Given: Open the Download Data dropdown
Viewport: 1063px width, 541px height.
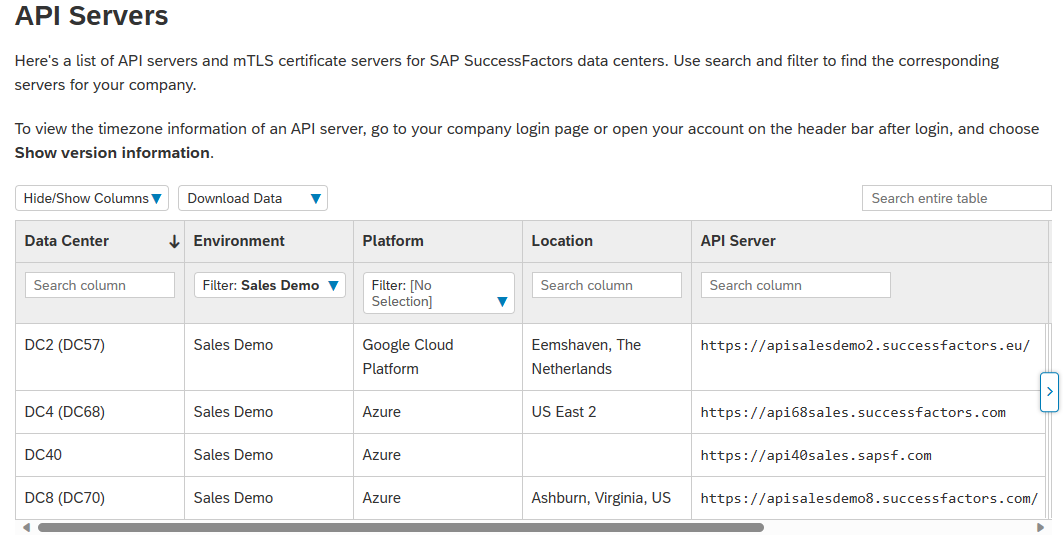Looking at the screenshot, I should 253,198.
